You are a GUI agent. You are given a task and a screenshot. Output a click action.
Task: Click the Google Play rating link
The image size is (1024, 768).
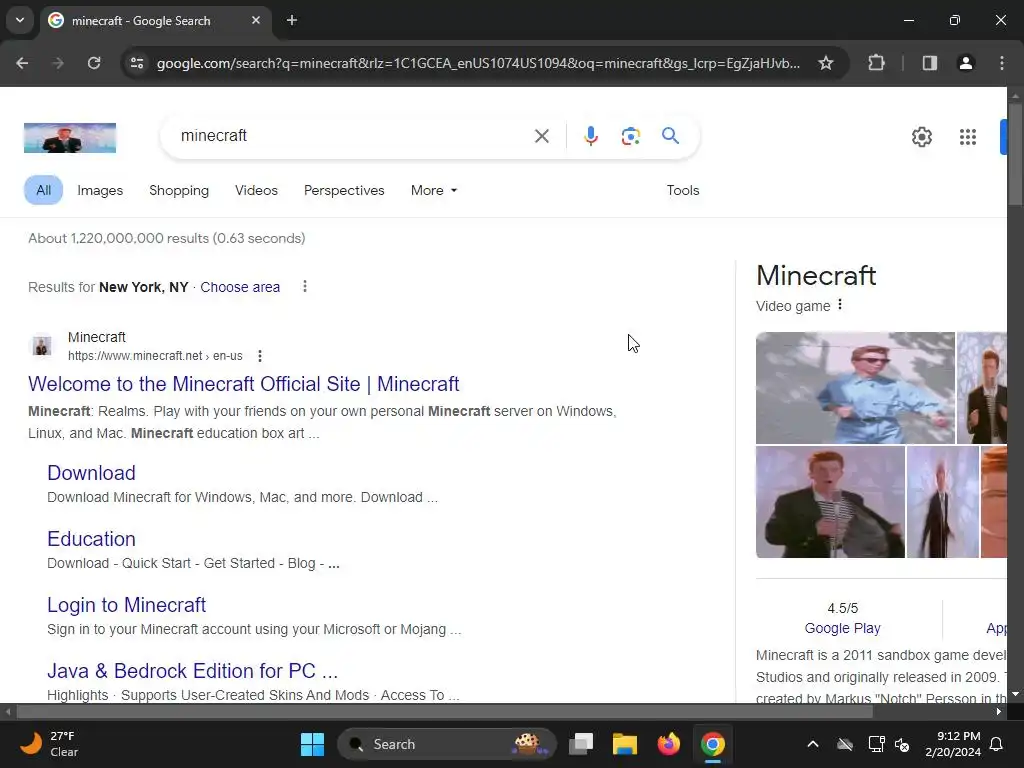coord(842,628)
